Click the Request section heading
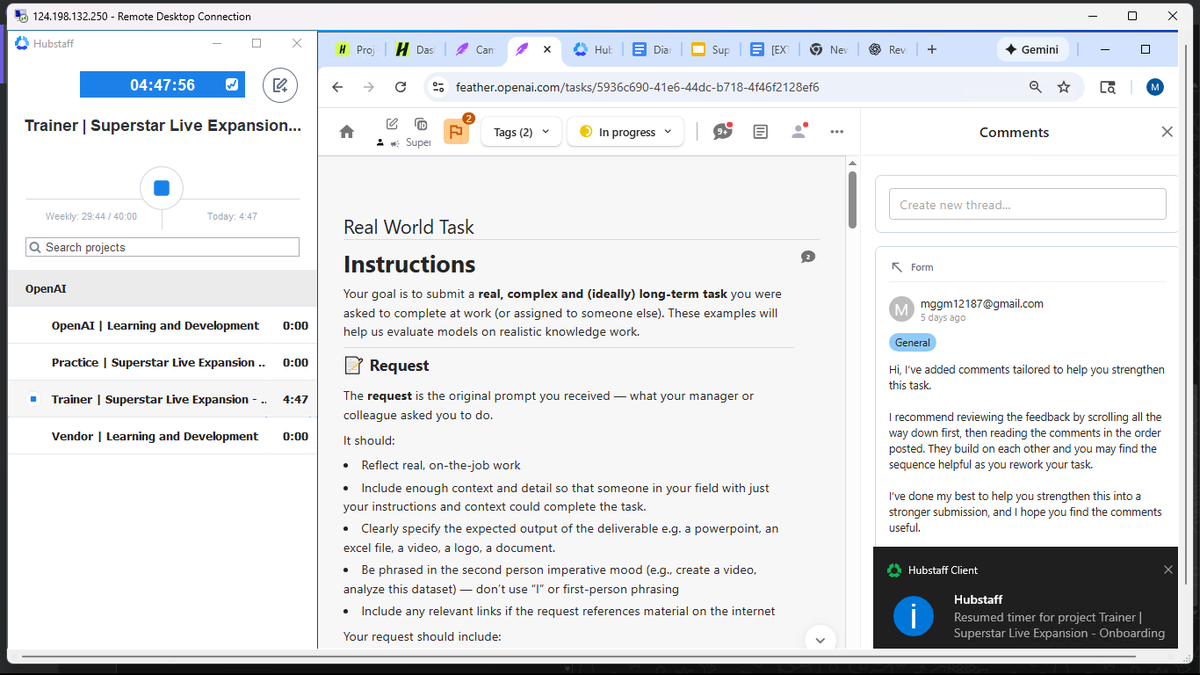This screenshot has height=675, width=1200. (399, 366)
